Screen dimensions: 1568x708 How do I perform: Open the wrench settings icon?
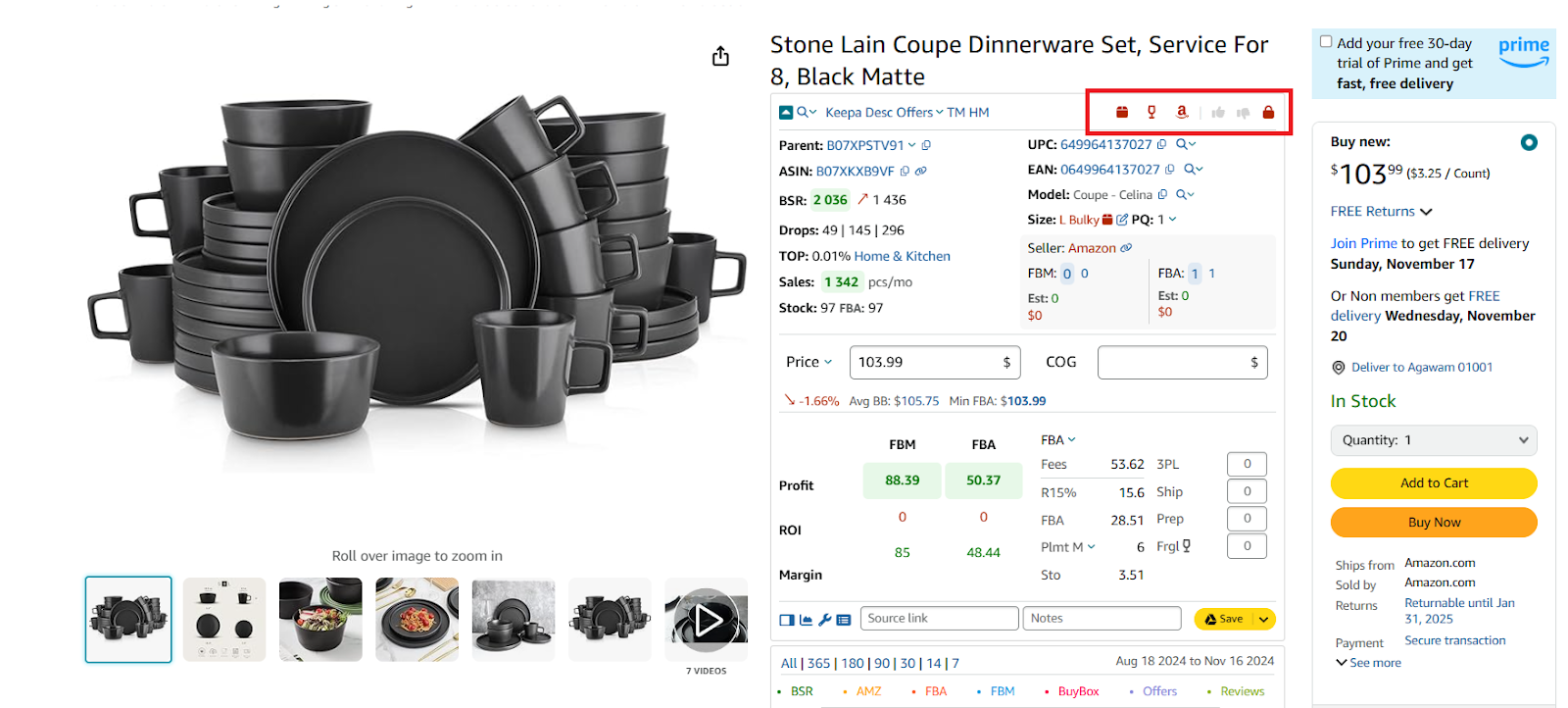click(x=824, y=620)
